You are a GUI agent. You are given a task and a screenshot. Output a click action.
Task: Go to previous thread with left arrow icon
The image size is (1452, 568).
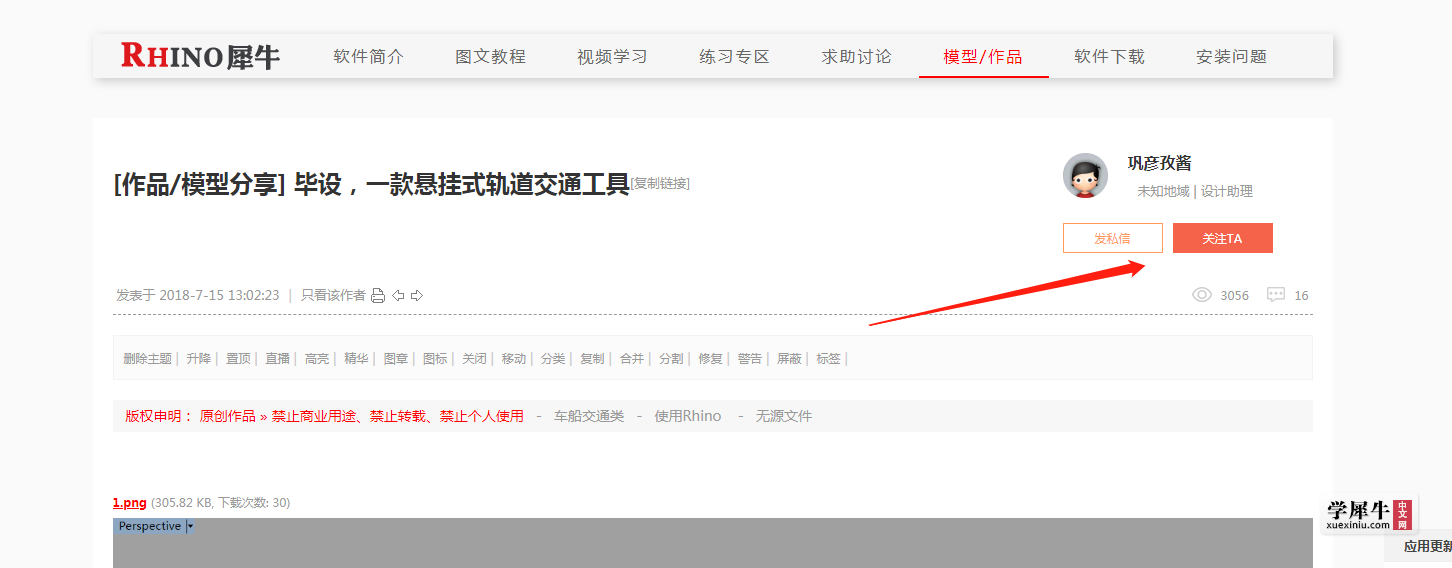coord(398,295)
